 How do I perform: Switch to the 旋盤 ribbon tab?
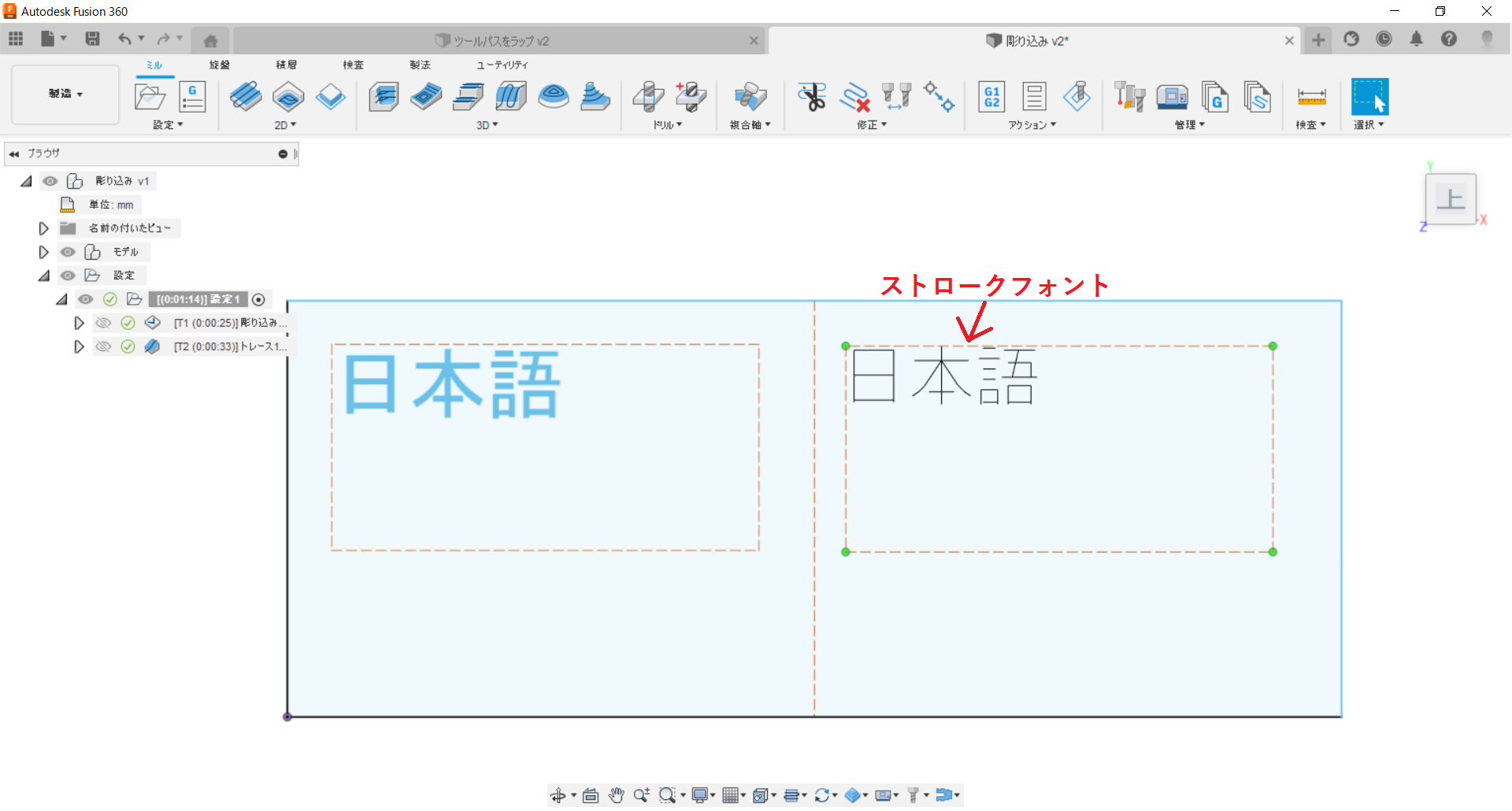(220, 65)
